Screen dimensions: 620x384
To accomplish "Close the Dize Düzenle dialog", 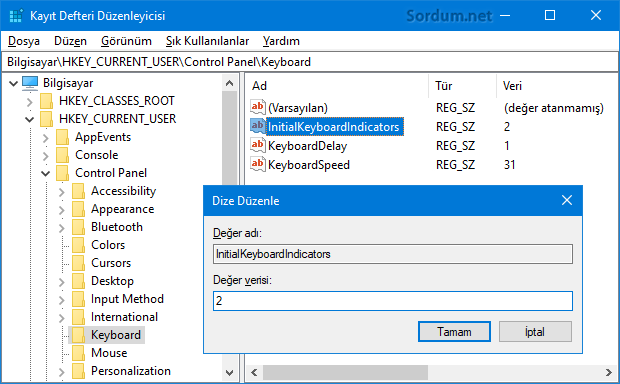I will click(x=567, y=201).
